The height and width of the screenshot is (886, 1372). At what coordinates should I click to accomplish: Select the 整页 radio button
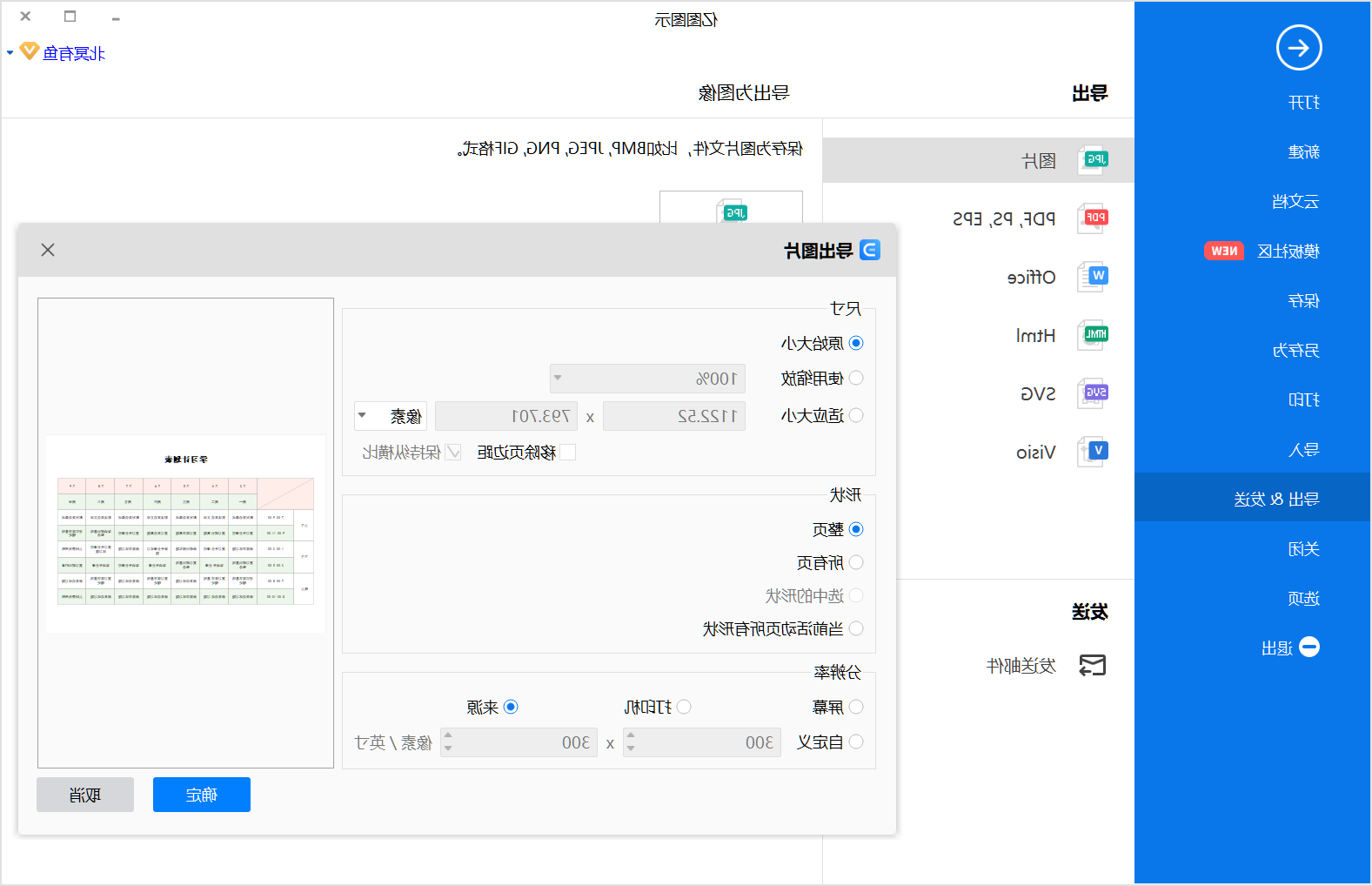click(856, 529)
